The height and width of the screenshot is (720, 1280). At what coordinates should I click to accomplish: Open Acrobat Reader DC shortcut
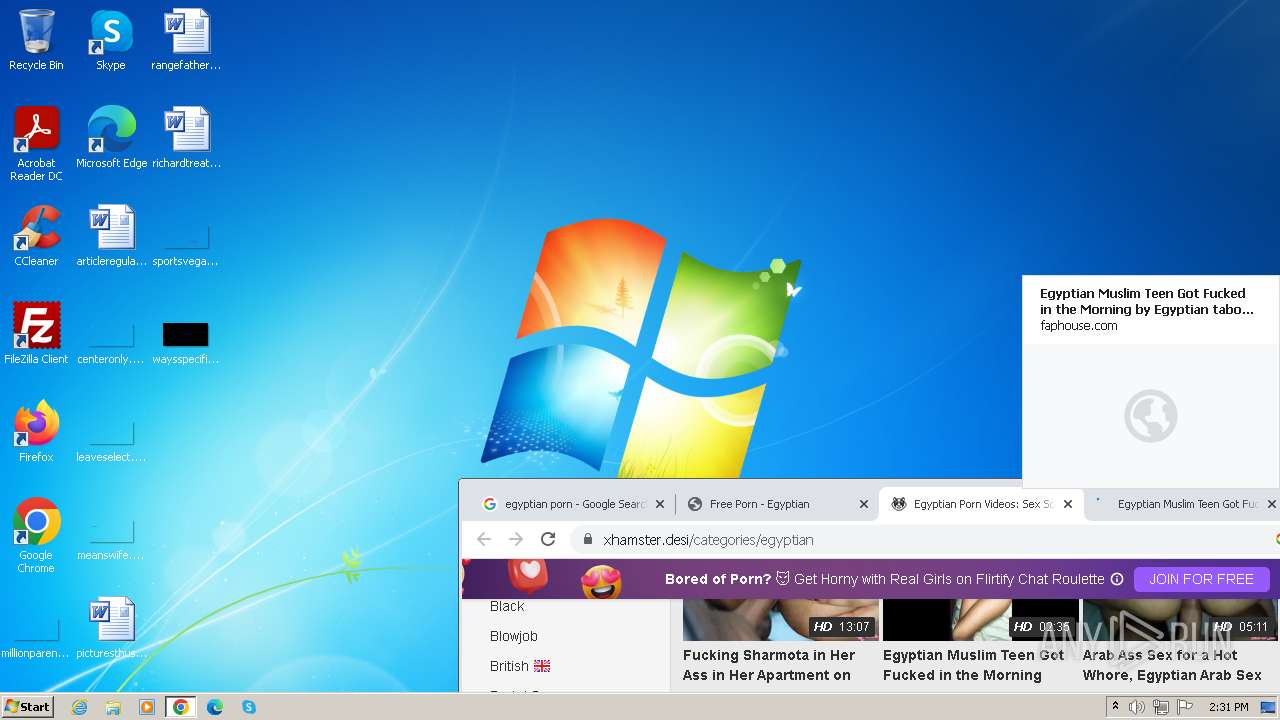point(36,144)
